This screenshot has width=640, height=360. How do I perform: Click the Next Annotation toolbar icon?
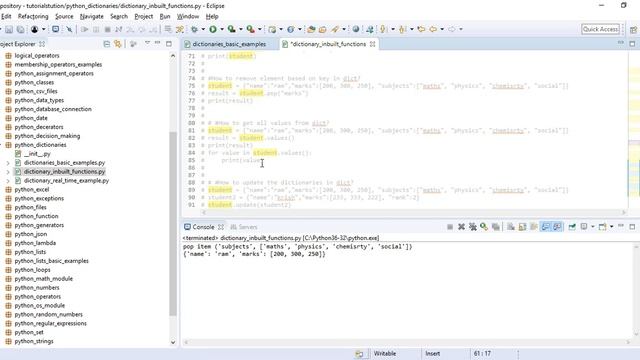pos(383,29)
